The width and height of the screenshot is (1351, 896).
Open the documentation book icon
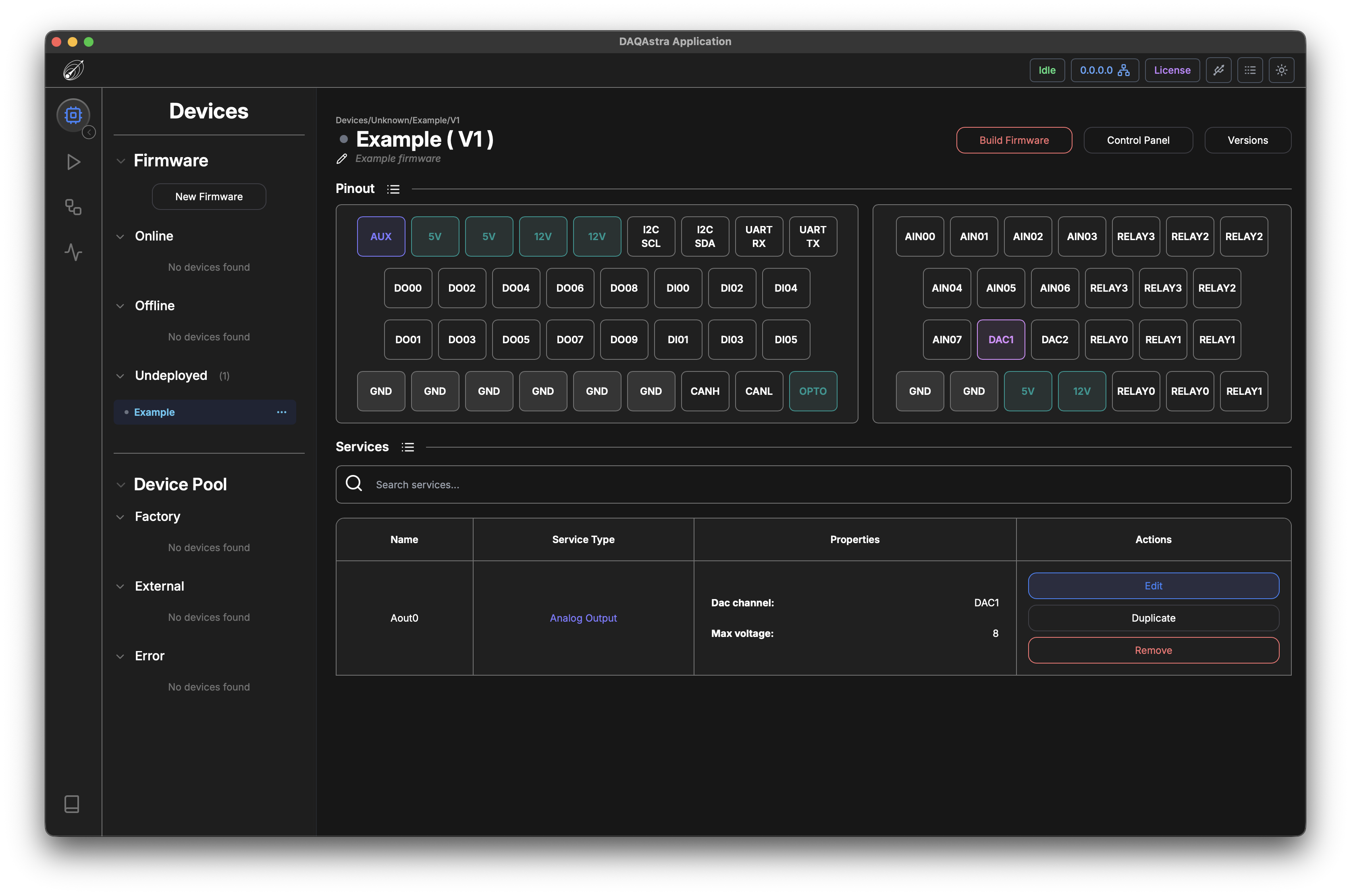click(x=72, y=804)
